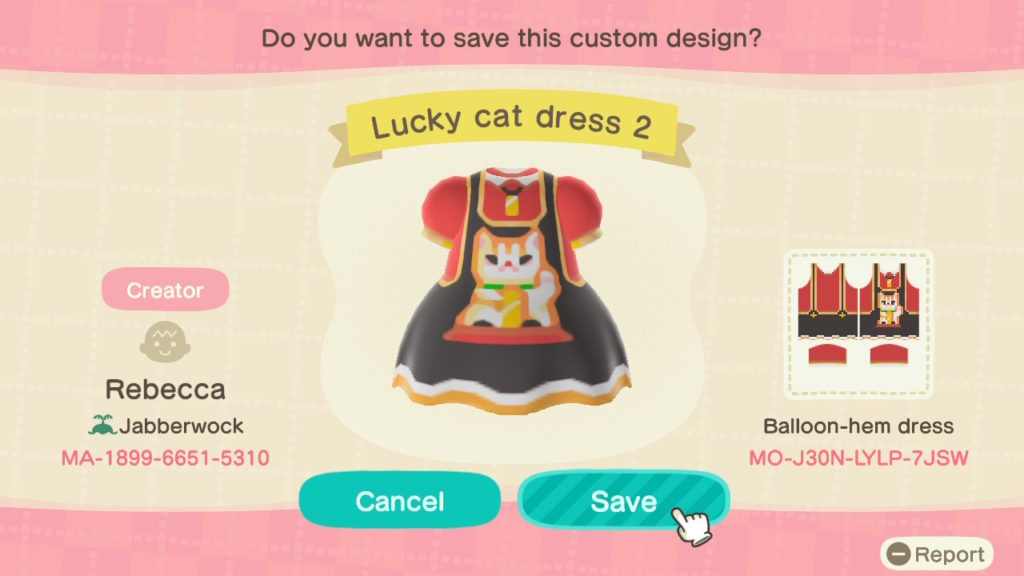
Task: Click the creator's face avatar icon
Action: coord(165,342)
